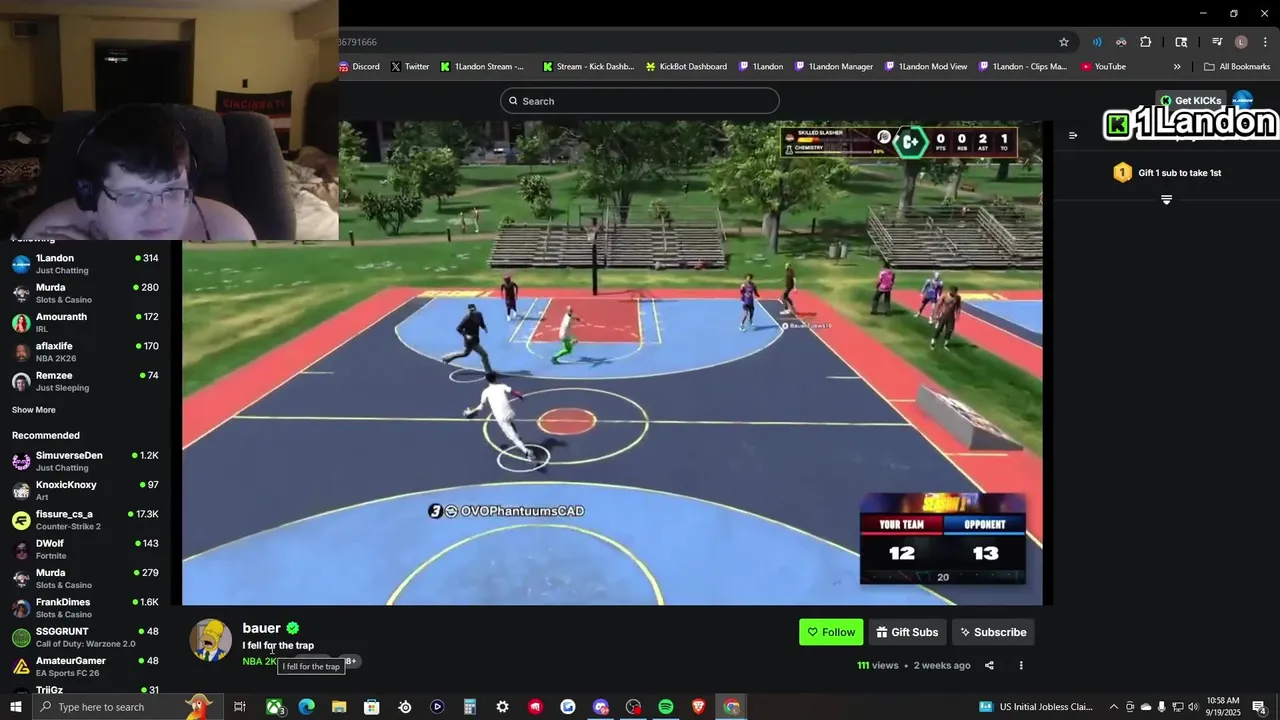Open the clip's more options menu
The height and width of the screenshot is (720, 1280).
tap(1021, 665)
